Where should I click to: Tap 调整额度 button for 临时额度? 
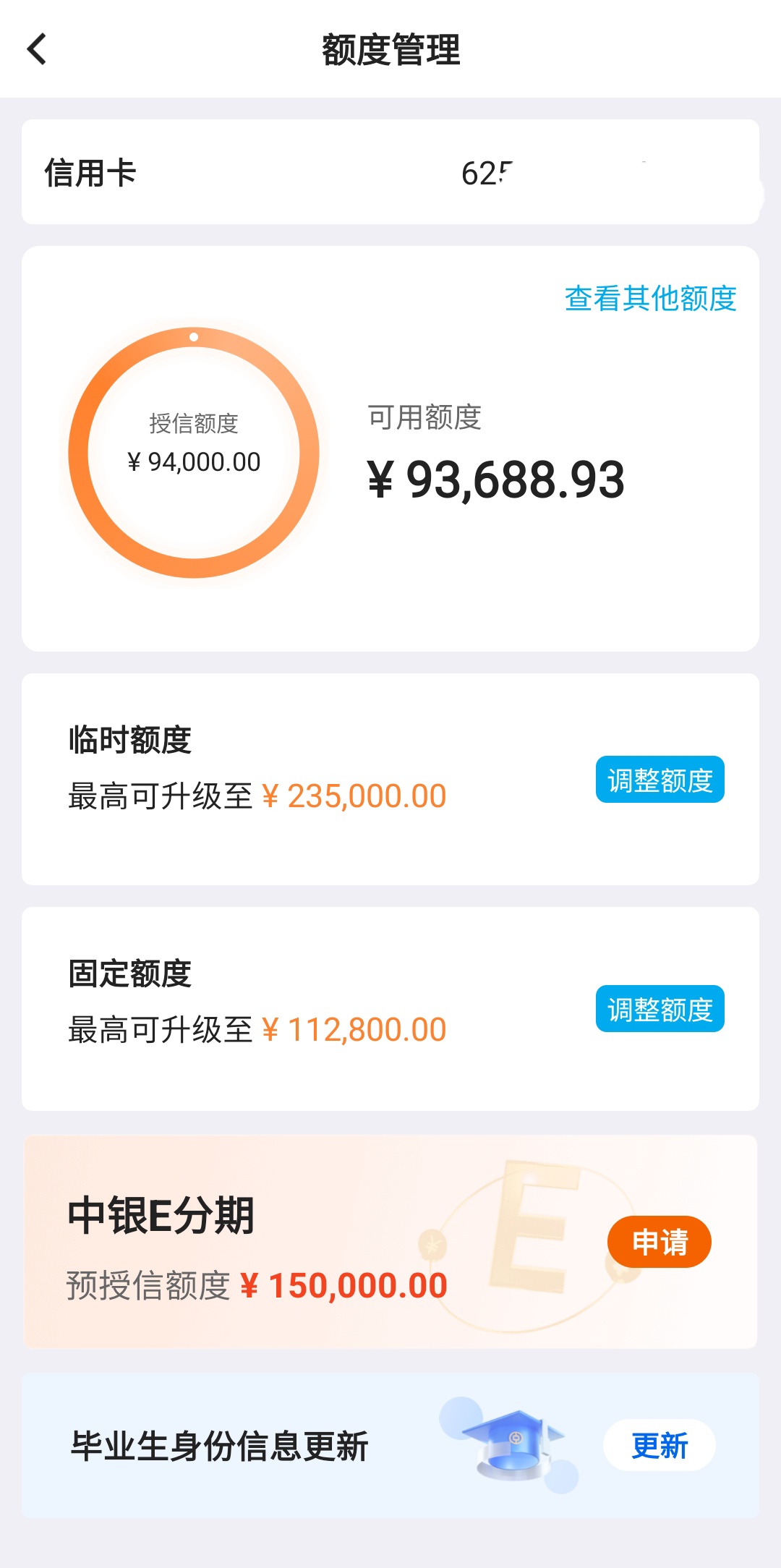point(660,780)
